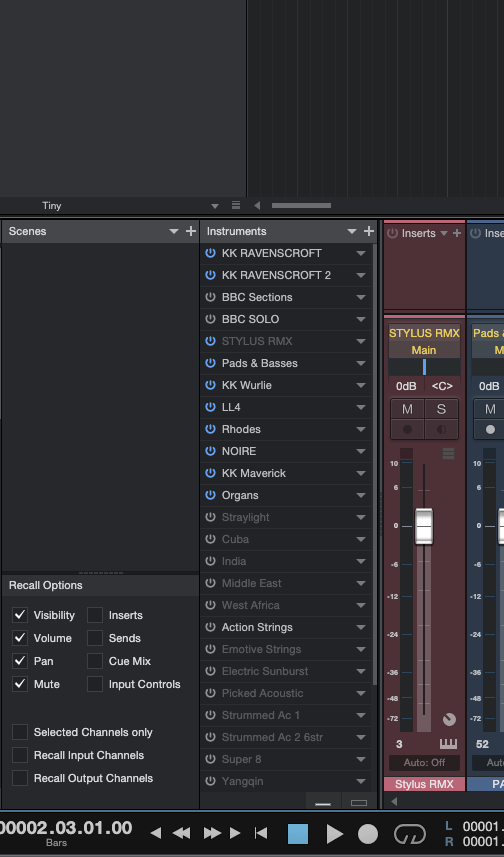The image size is (504, 857).
Task: Open the Tiny track height dropdown
Action: pyautogui.click(x=215, y=206)
